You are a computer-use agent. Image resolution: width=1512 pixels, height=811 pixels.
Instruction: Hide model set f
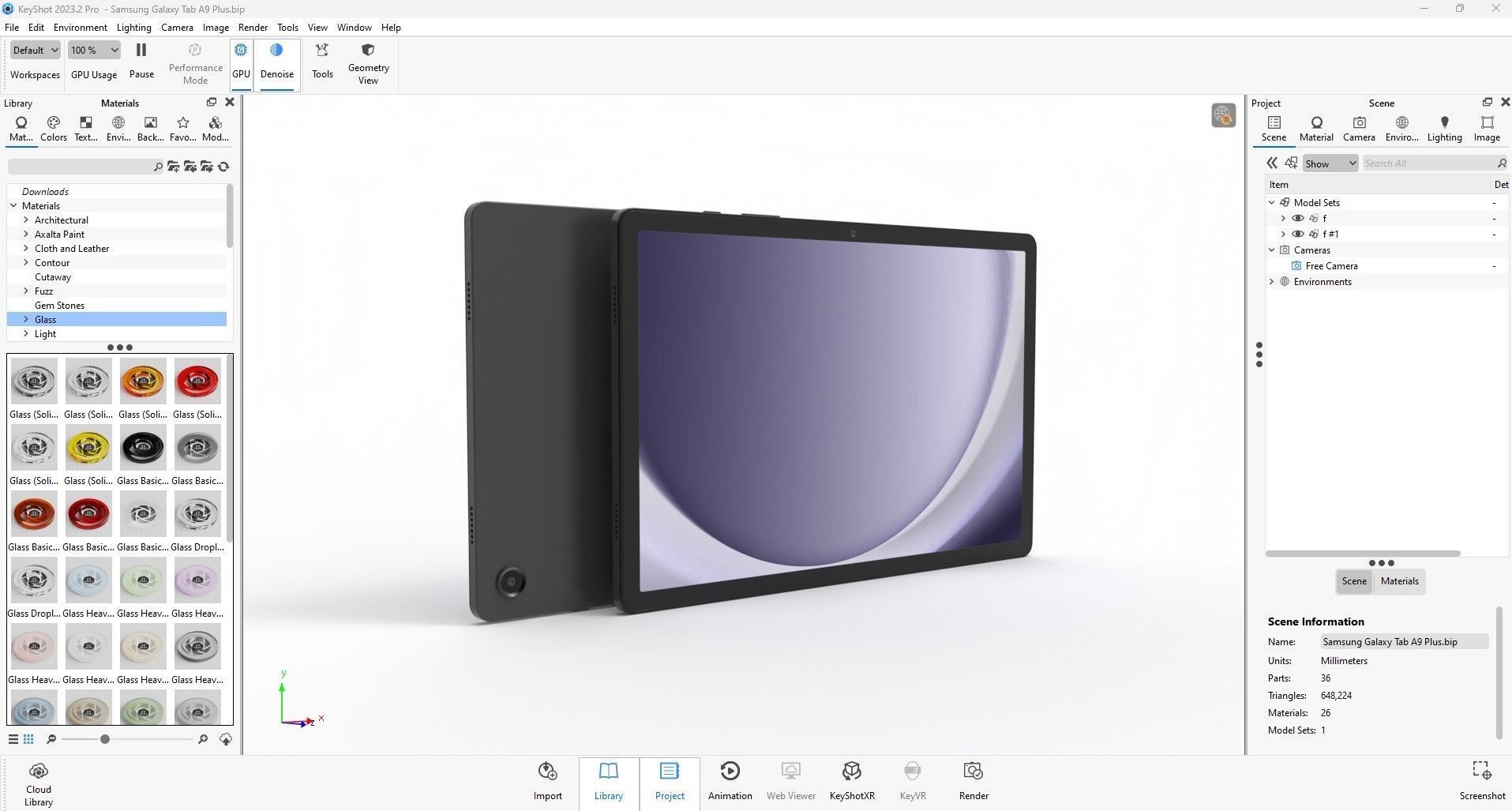(x=1297, y=219)
